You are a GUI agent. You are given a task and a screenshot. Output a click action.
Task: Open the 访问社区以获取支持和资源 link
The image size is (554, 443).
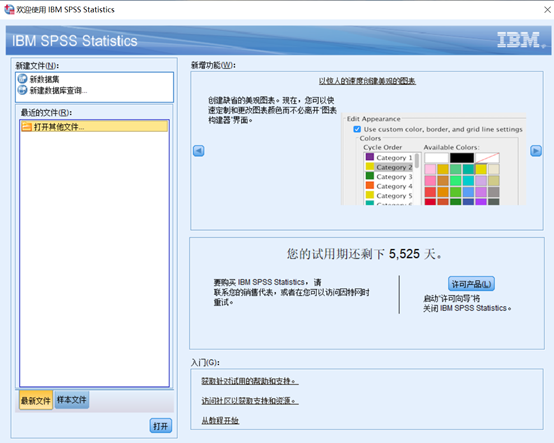pos(250,401)
